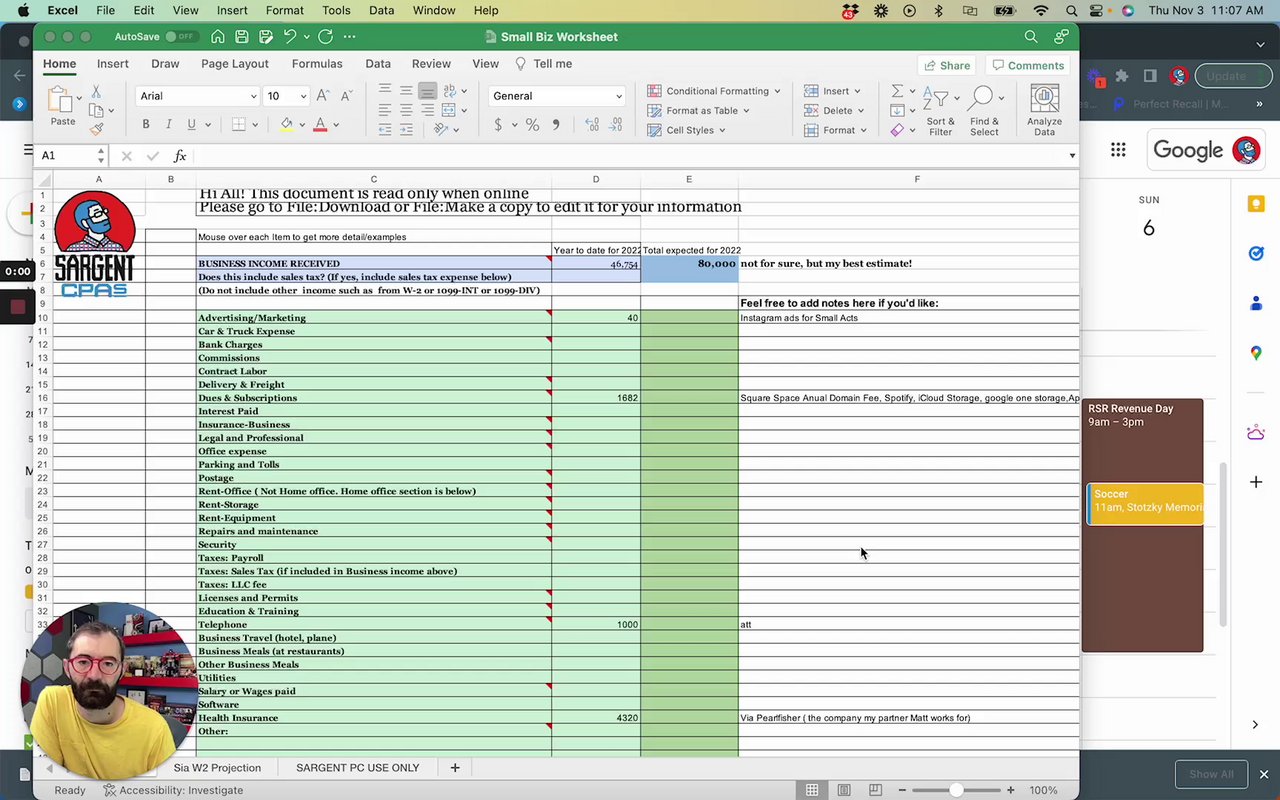Click the Merge cells icon

[x=449, y=110]
